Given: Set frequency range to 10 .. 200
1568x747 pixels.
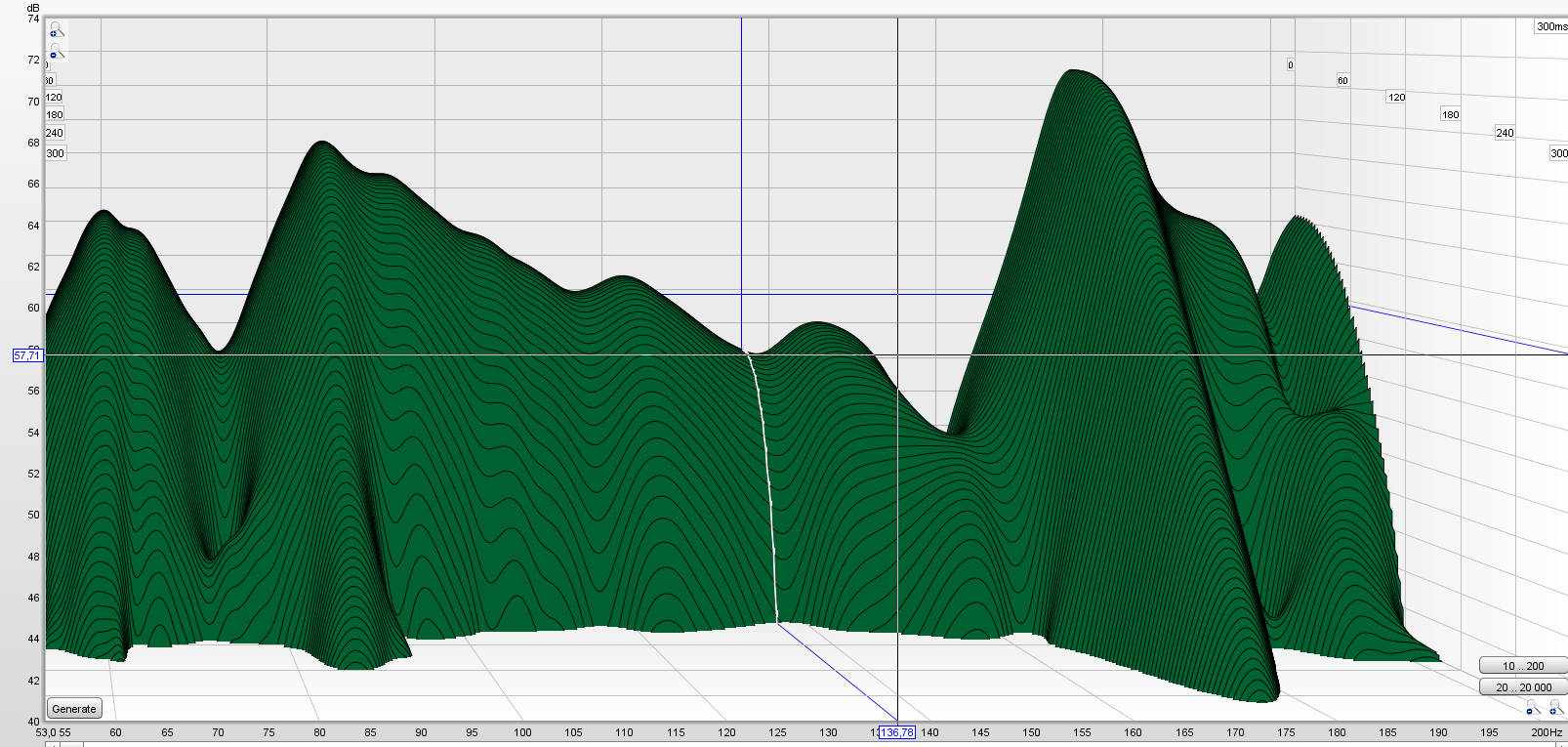Looking at the screenshot, I should tap(1522, 666).
